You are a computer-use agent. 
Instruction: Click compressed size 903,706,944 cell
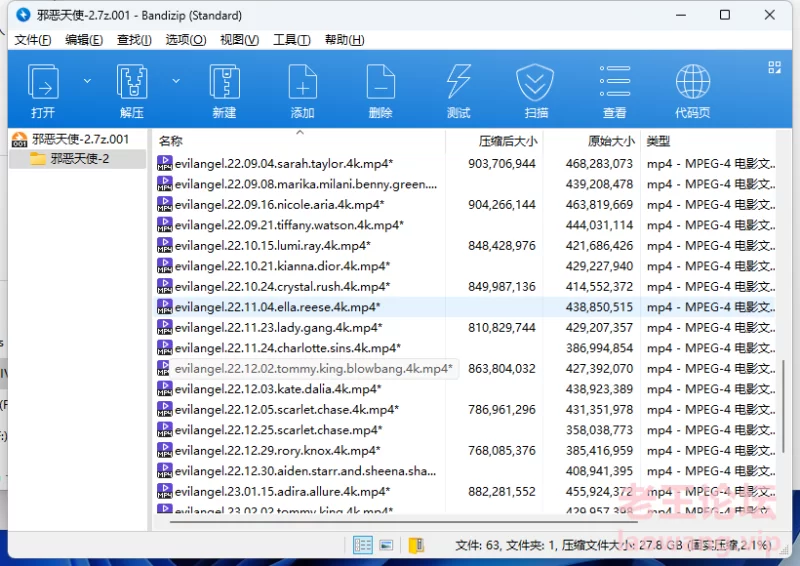tap(502, 163)
